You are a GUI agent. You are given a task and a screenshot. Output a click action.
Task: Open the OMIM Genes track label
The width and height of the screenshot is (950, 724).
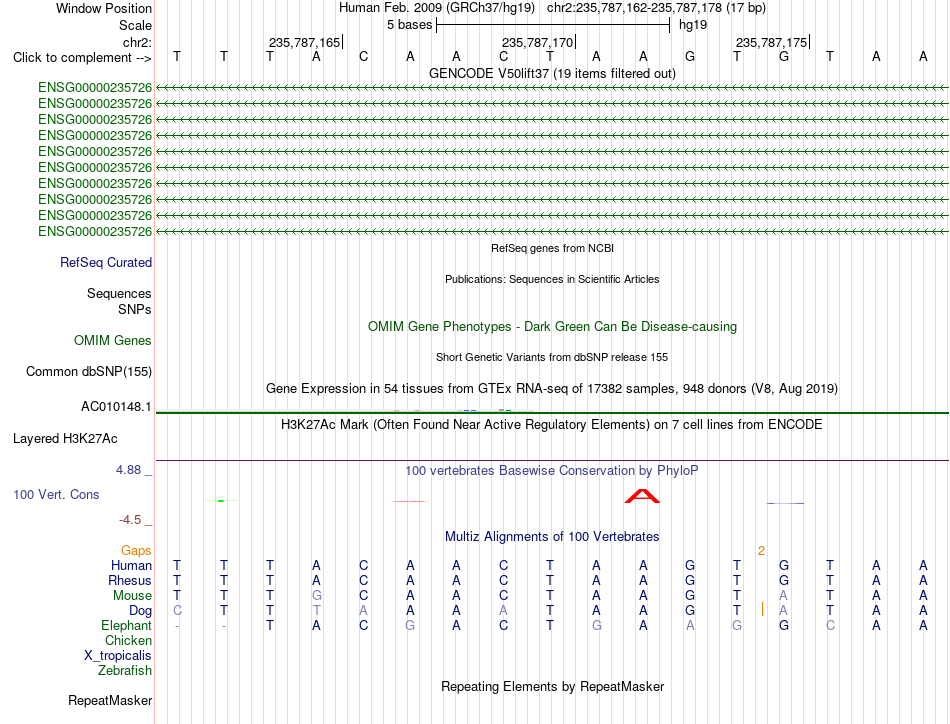click(x=112, y=340)
